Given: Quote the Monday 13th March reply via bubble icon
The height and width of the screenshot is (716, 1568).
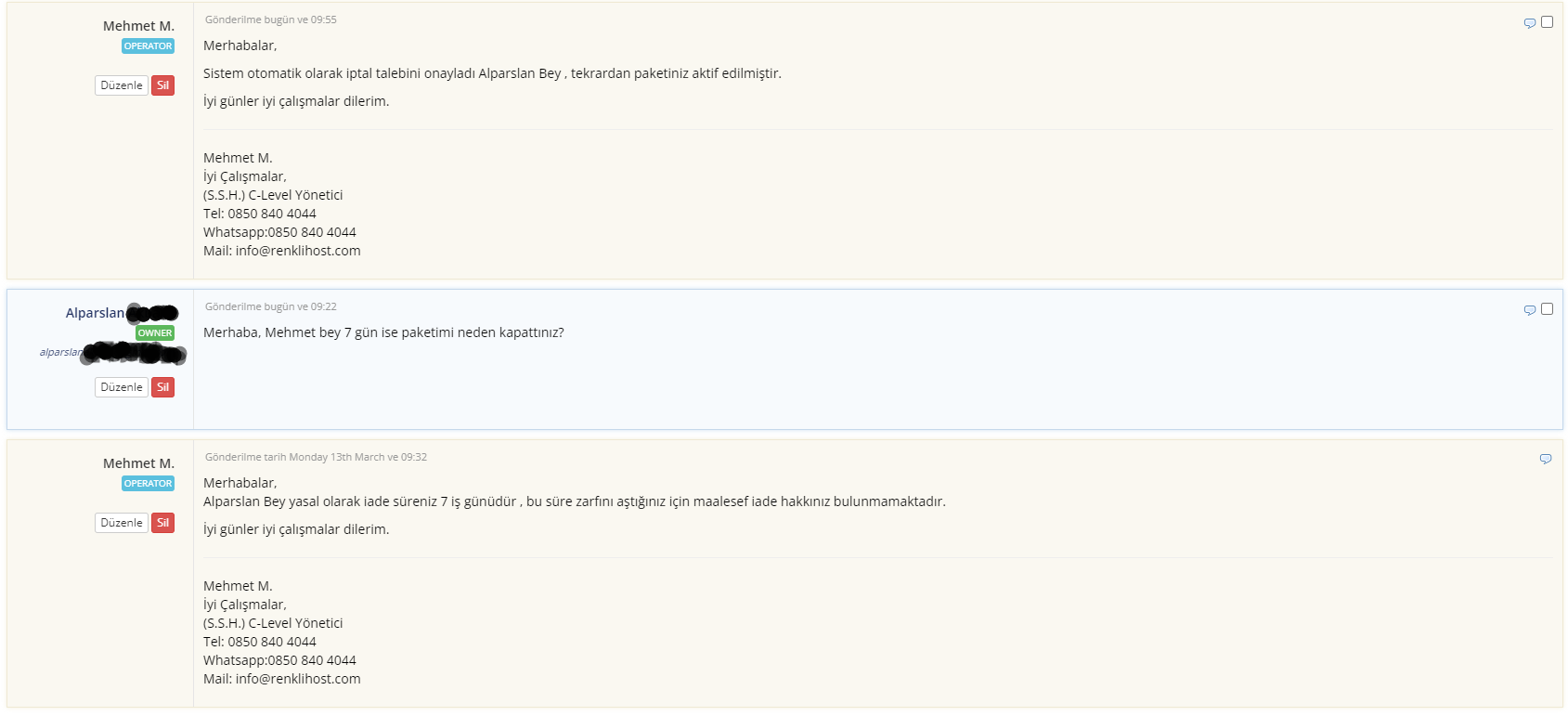Looking at the screenshot, I should click(x=1546, y=459).
